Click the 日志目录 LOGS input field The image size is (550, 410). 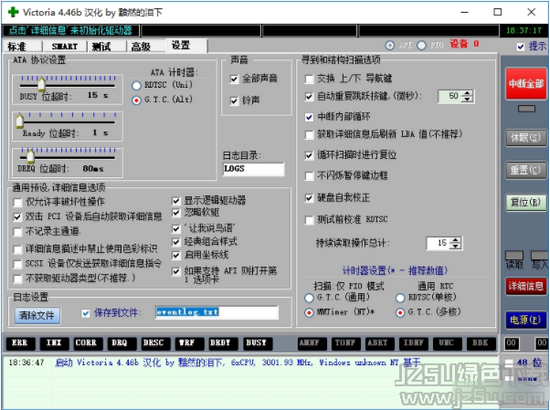tap(253, 169)
